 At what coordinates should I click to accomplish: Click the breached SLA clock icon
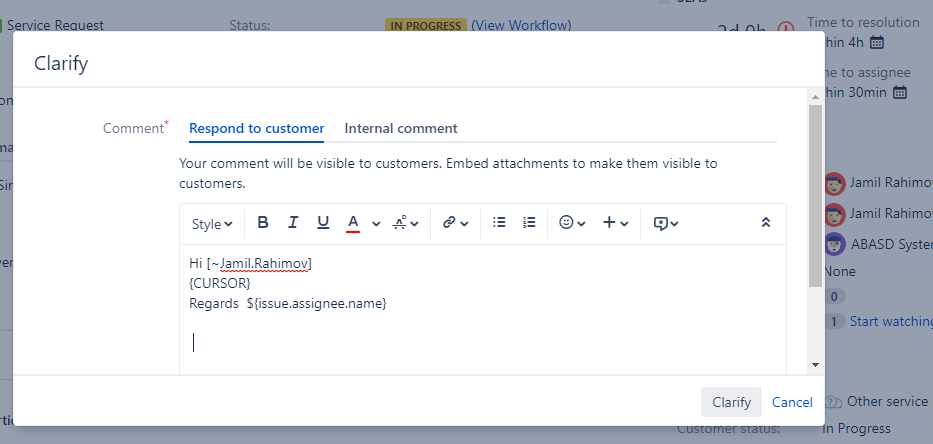pos(786,29)
